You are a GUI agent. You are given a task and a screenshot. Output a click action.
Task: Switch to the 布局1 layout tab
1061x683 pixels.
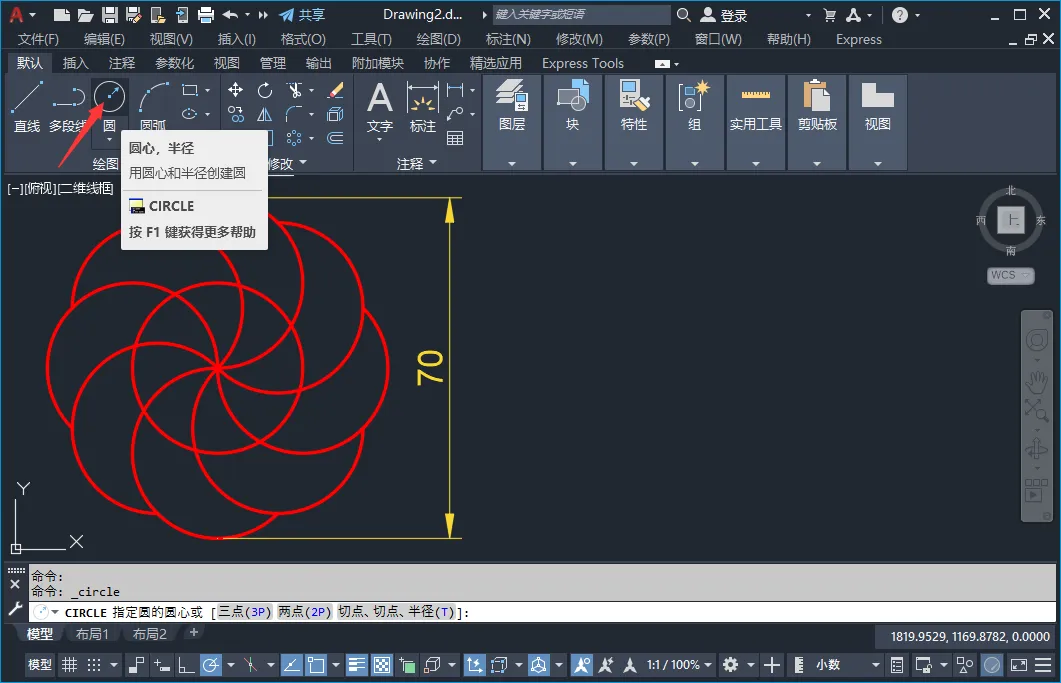point(92,634)
